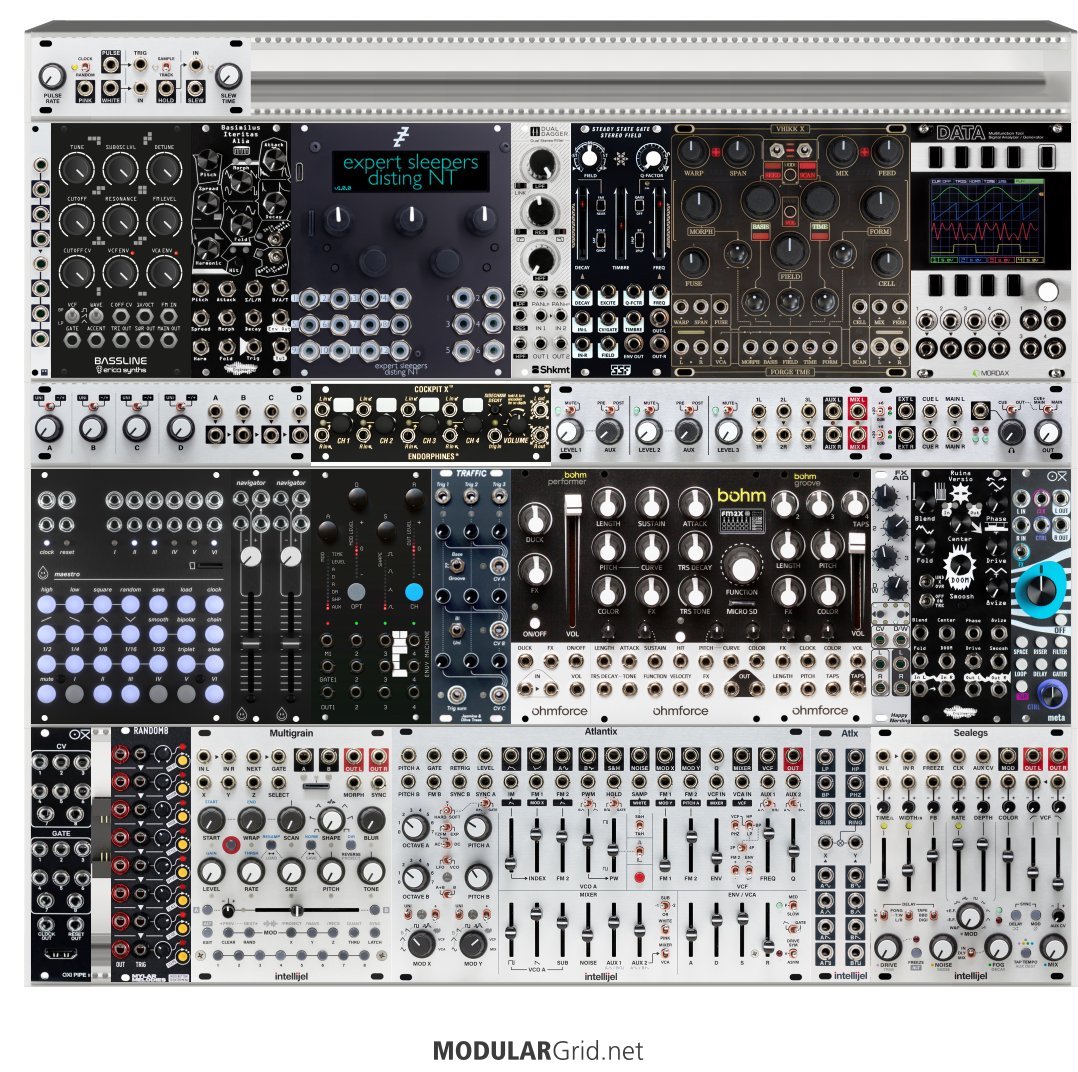Click the CV A jack on Traffic
1078x1072 pixels.
pyautogui.click(x=498, y=566)
